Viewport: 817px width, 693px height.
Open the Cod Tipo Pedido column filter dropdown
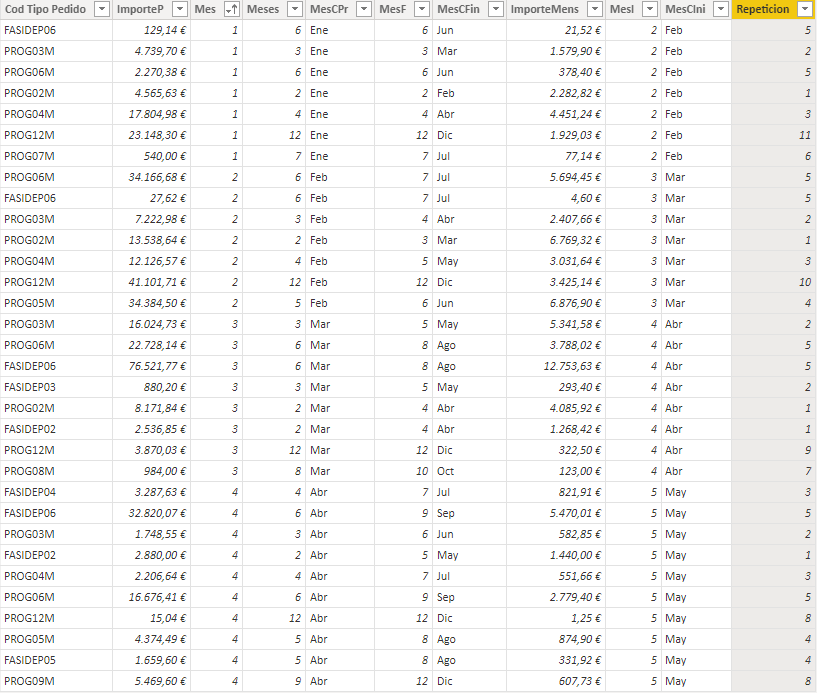point(103,9)
